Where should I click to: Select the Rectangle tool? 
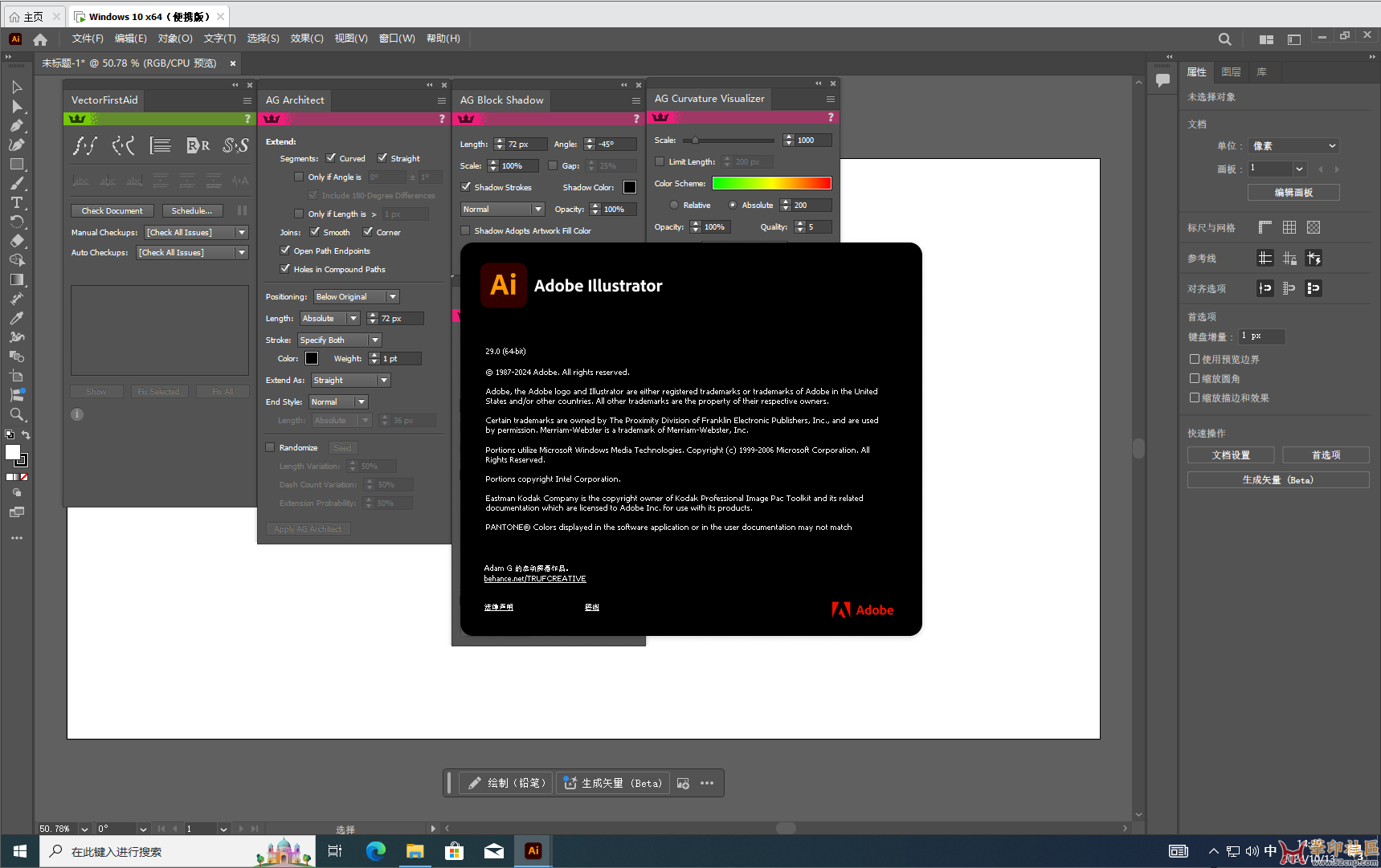(17, 164)
